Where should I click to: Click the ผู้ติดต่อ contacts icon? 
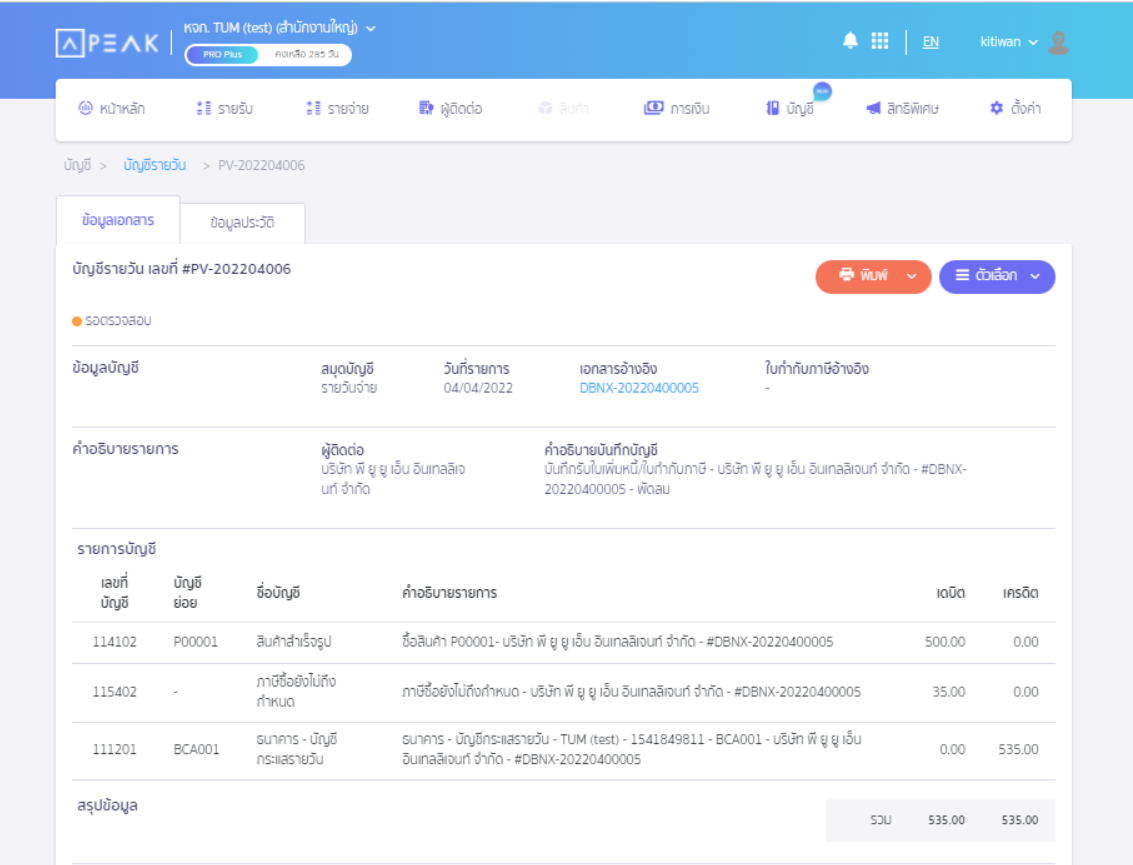click(426, 108)
